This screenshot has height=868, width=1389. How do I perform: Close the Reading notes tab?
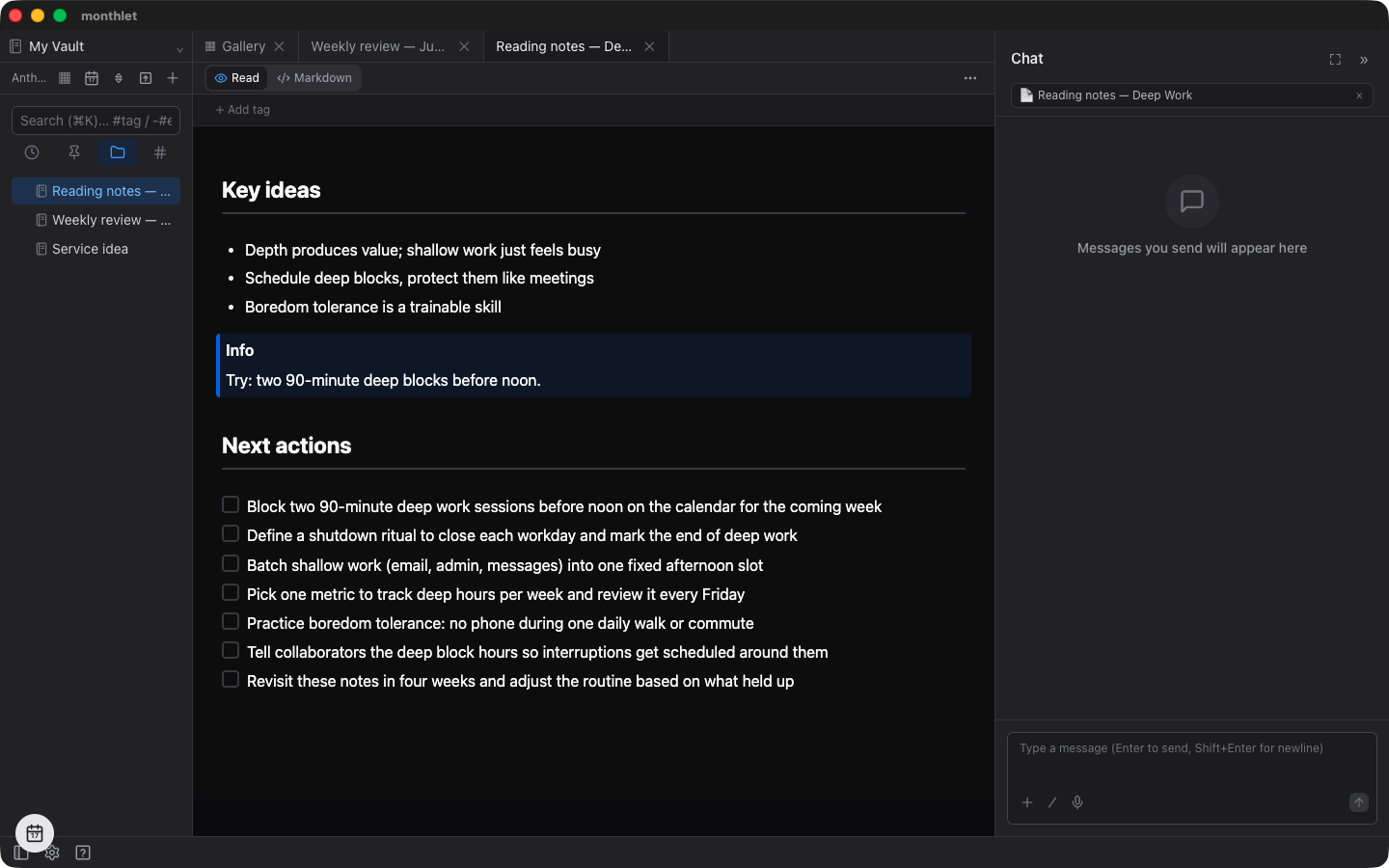(649, 46)
